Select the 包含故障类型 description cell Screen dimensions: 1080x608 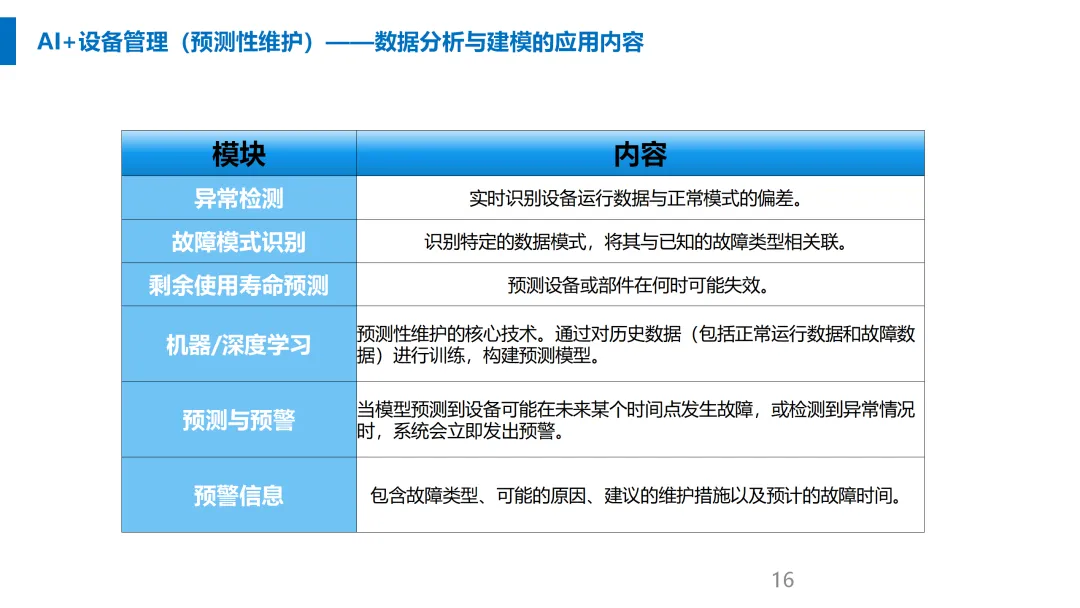640,495
